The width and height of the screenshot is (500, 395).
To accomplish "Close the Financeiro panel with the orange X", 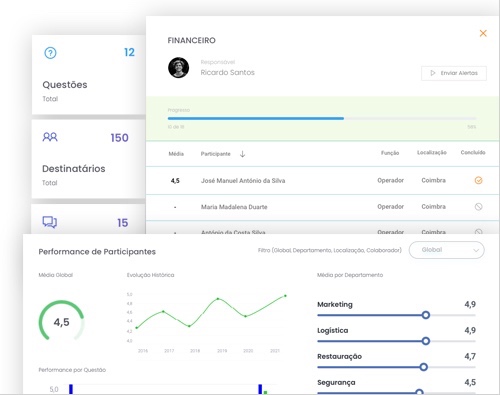I will 483,33.
